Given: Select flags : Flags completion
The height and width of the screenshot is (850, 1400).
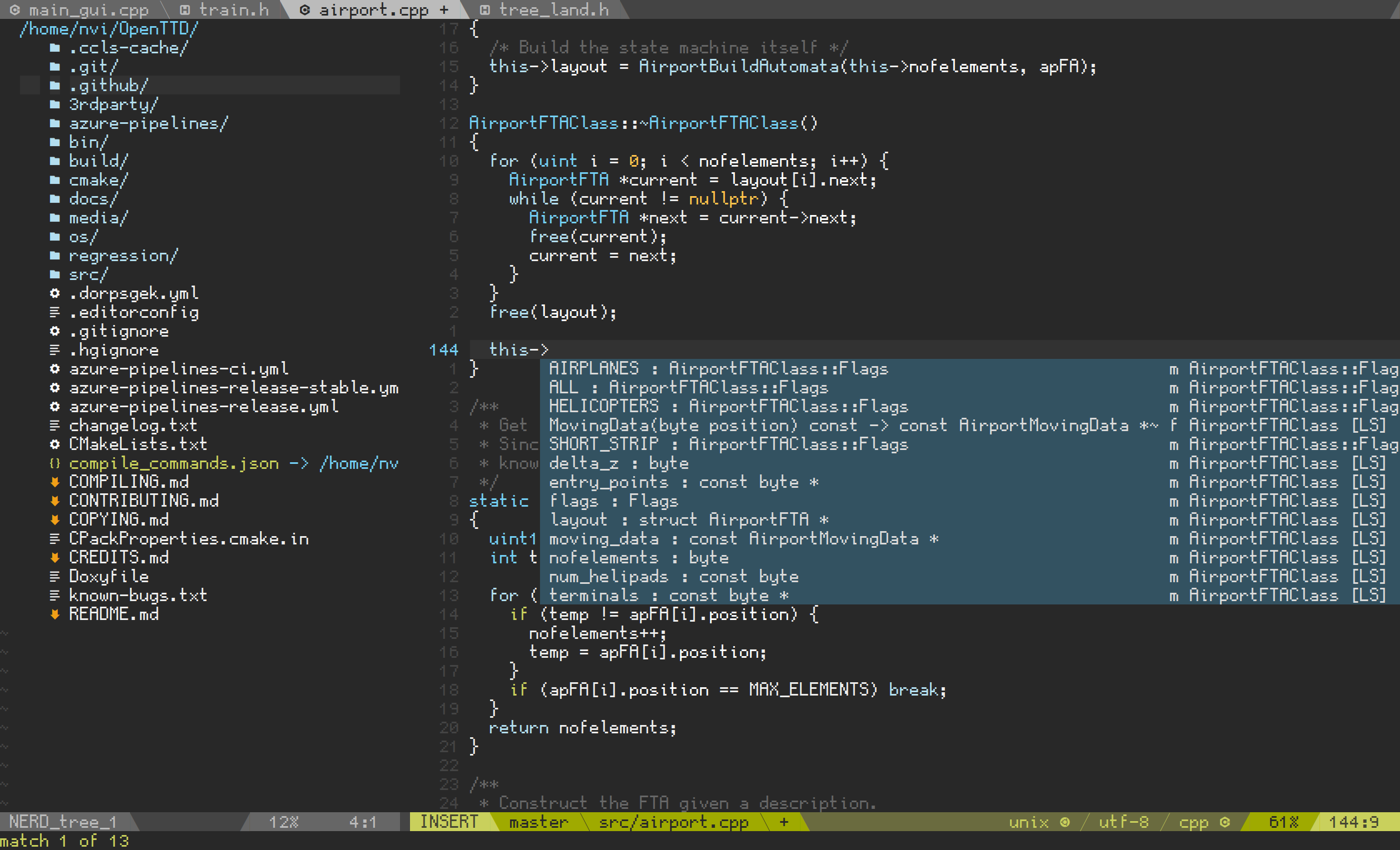Looking at the screenshot, I should point(969,501).
